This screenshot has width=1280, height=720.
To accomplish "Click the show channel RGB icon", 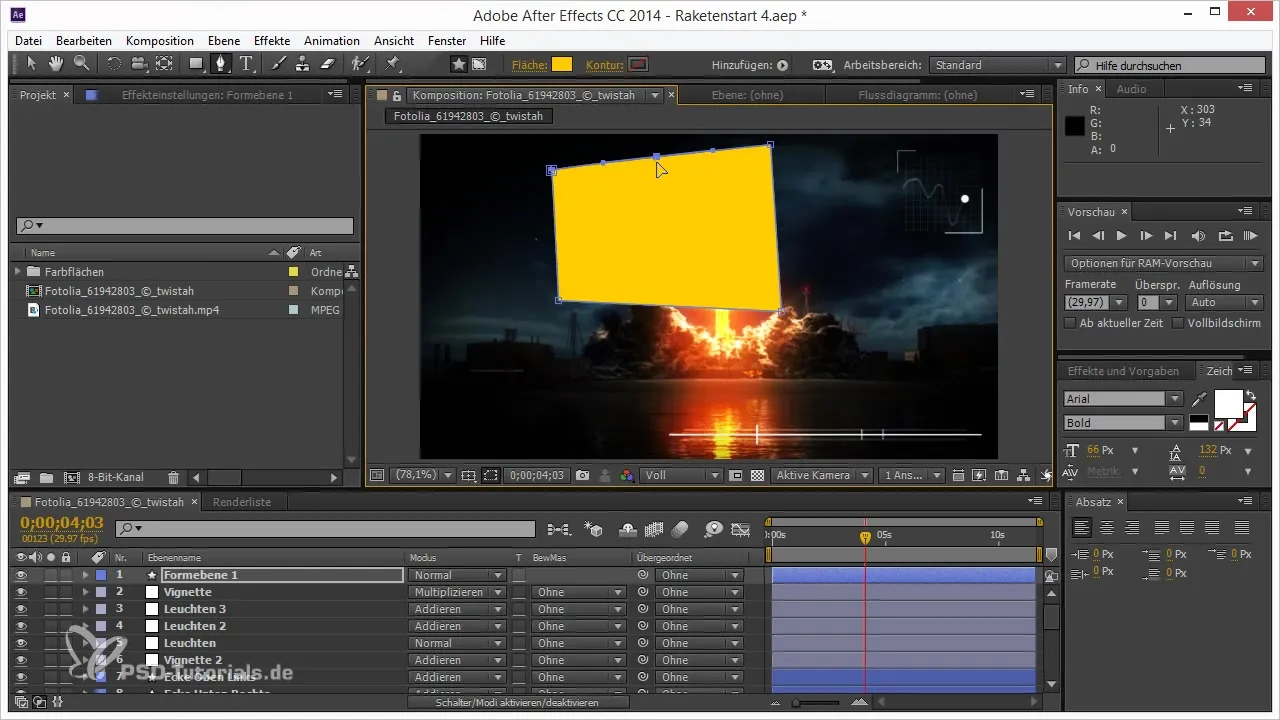I will point(627,475).
